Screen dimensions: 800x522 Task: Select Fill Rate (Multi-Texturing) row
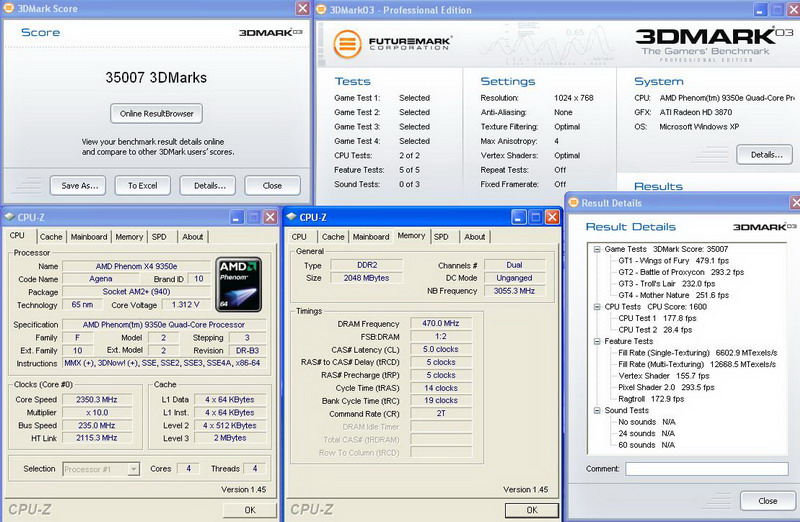click(697, 364)
